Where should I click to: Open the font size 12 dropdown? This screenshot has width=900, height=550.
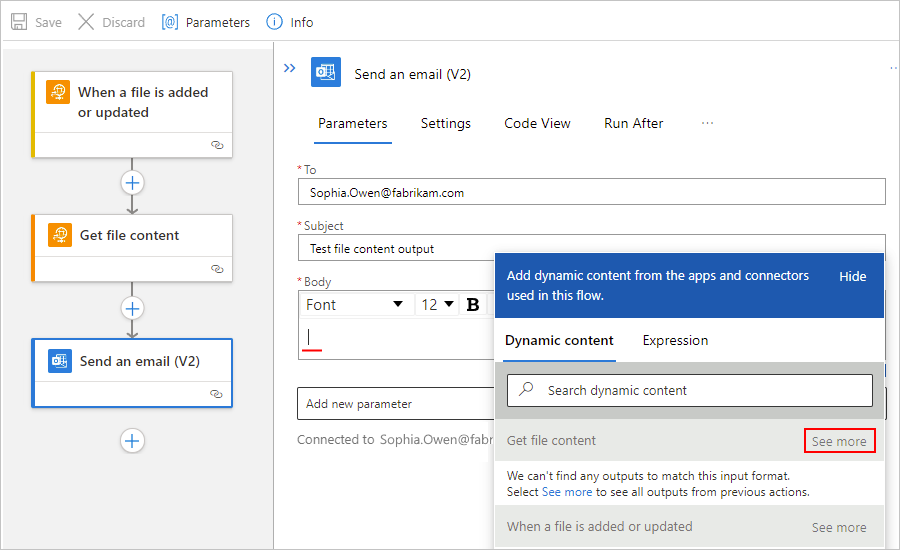pos(437,305)
